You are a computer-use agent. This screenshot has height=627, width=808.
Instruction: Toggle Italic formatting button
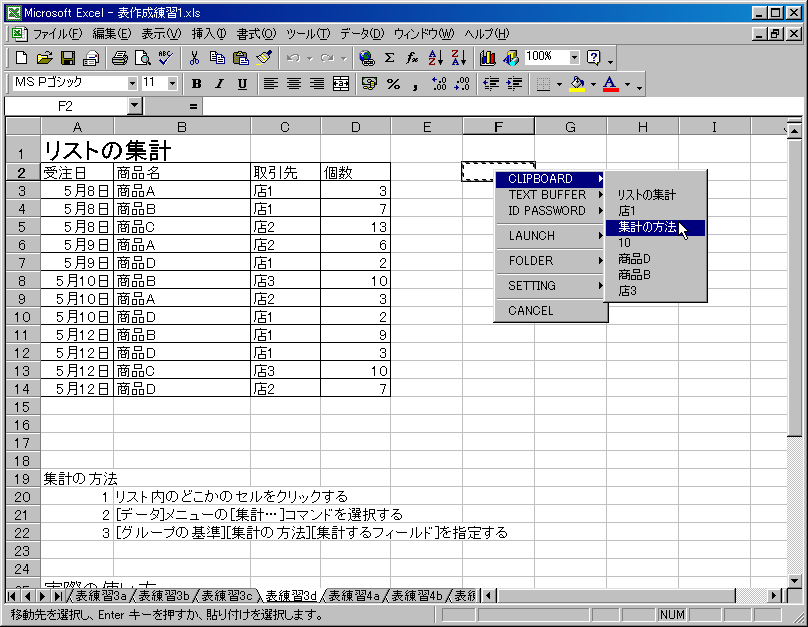[x=217, y=84]
